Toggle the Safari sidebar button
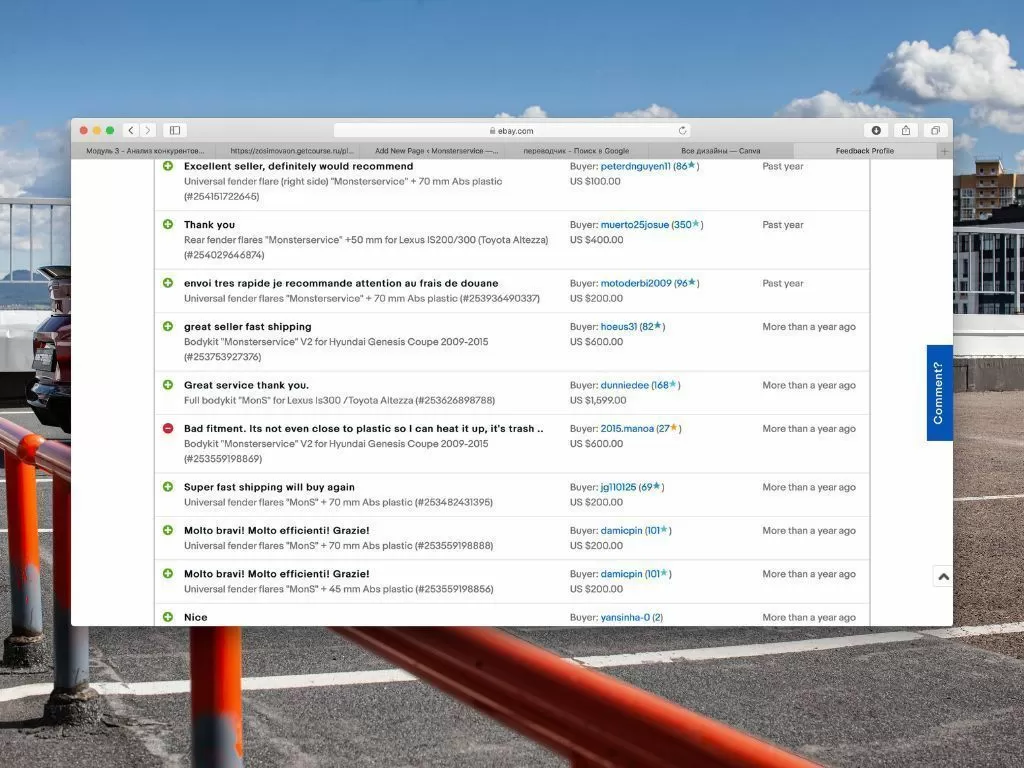This screenshot has height=768, width=1024. pyautogui.click(x=175, y=130)
